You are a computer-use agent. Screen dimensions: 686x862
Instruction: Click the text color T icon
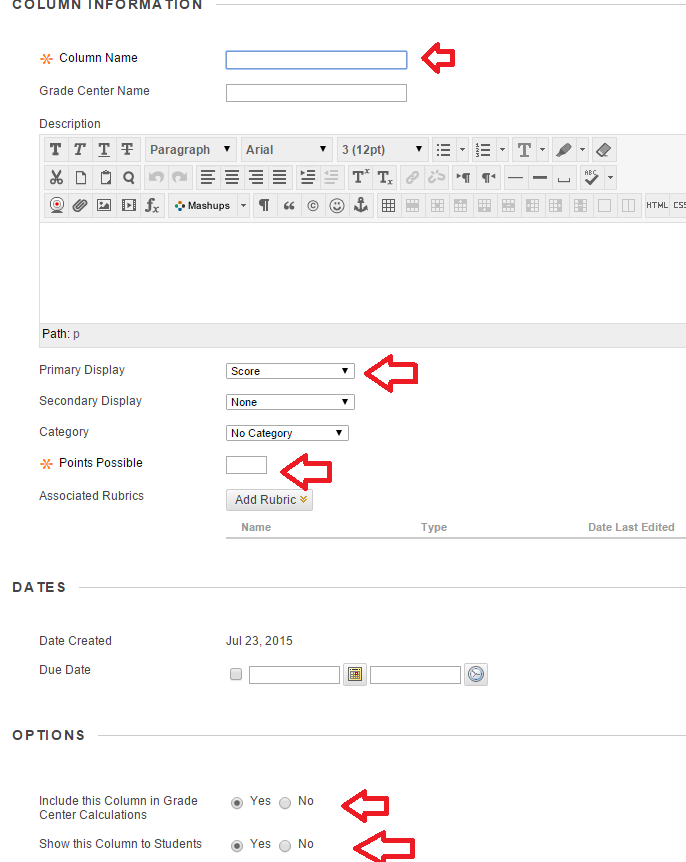click(524, 150)
